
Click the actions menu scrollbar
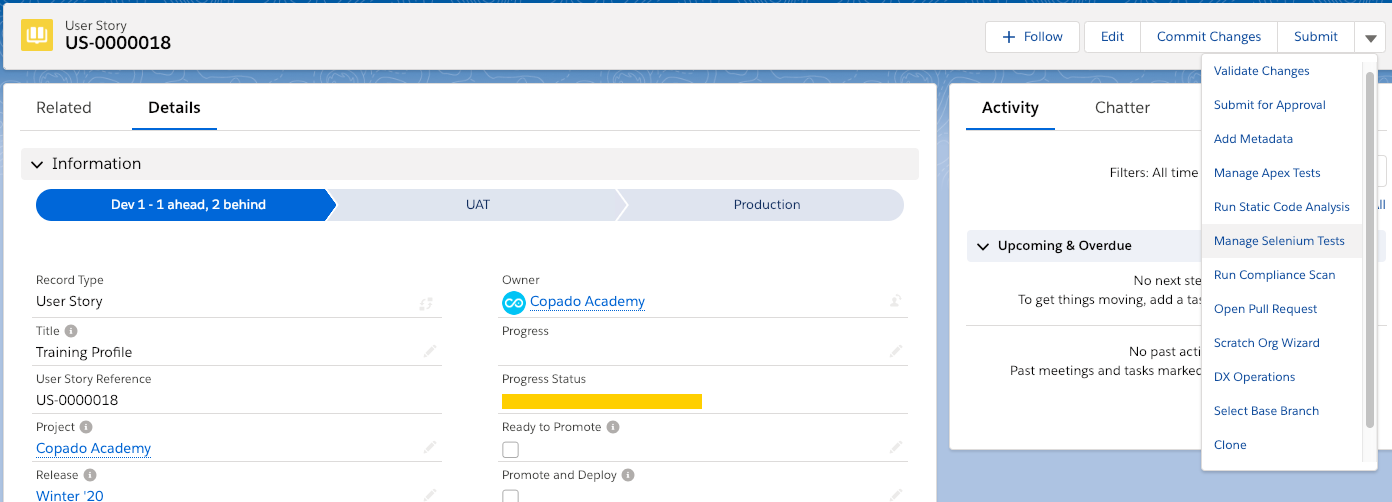1370,250
